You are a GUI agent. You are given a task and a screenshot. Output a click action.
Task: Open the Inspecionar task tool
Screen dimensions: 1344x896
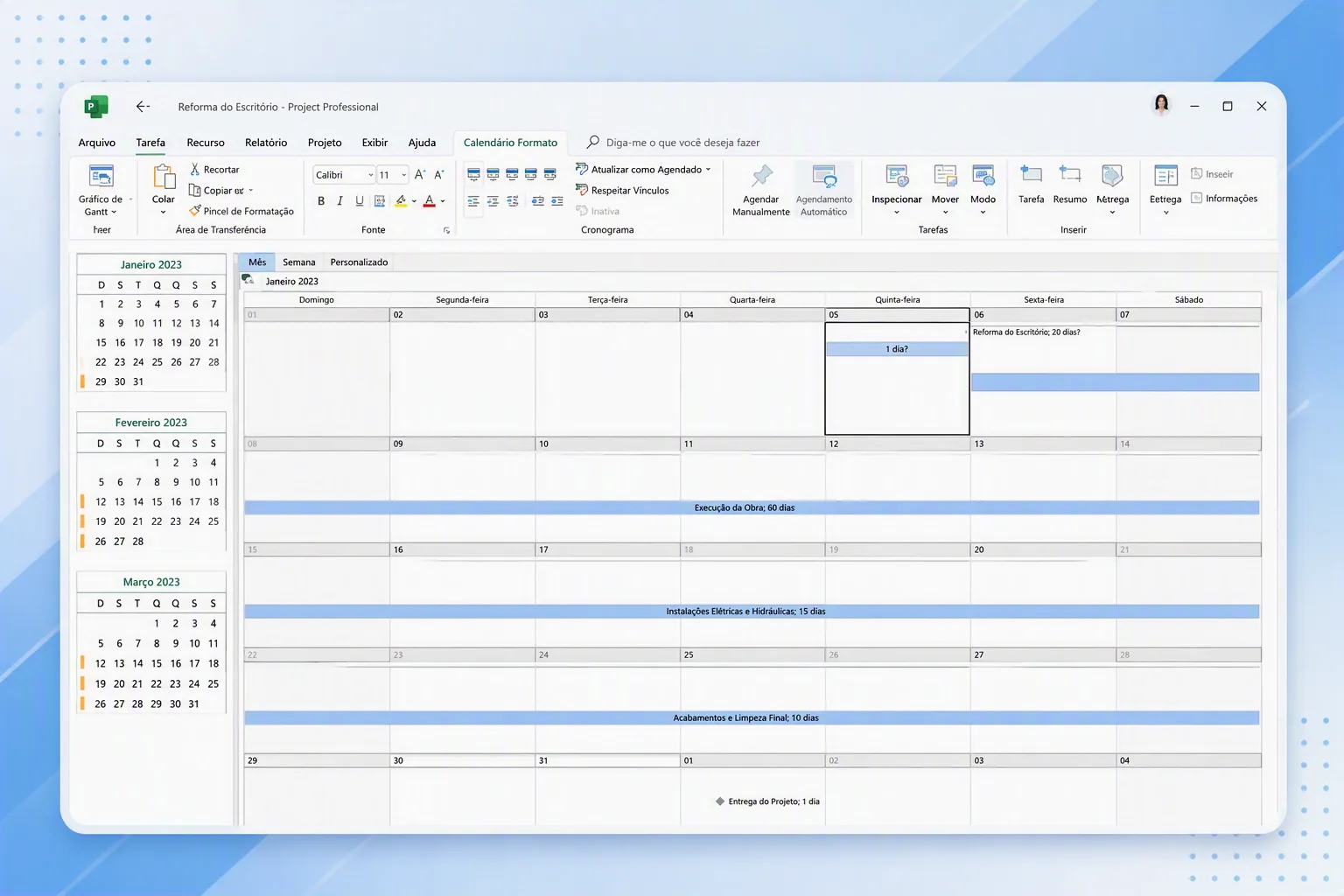[897, 190]
